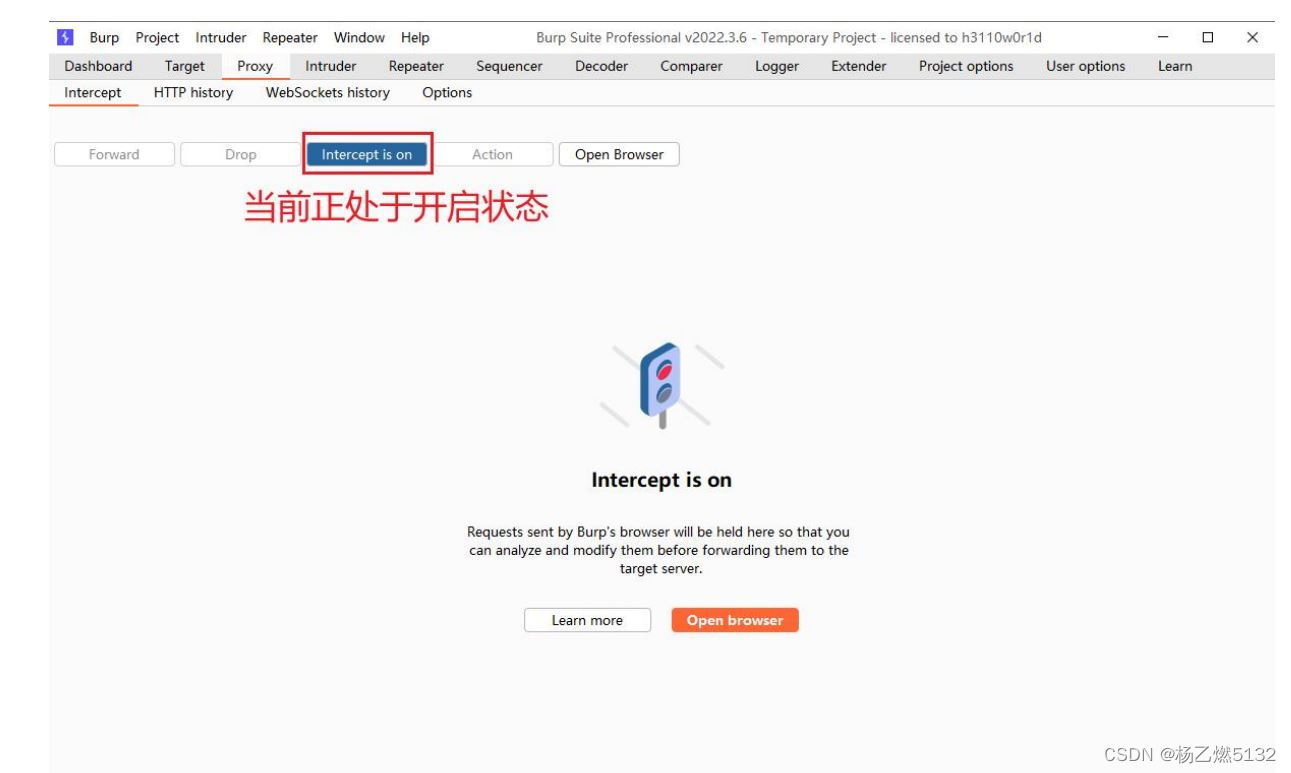Screen dimensions: 1291x773
Task: Go to the User options tab
Action: 1086,66
